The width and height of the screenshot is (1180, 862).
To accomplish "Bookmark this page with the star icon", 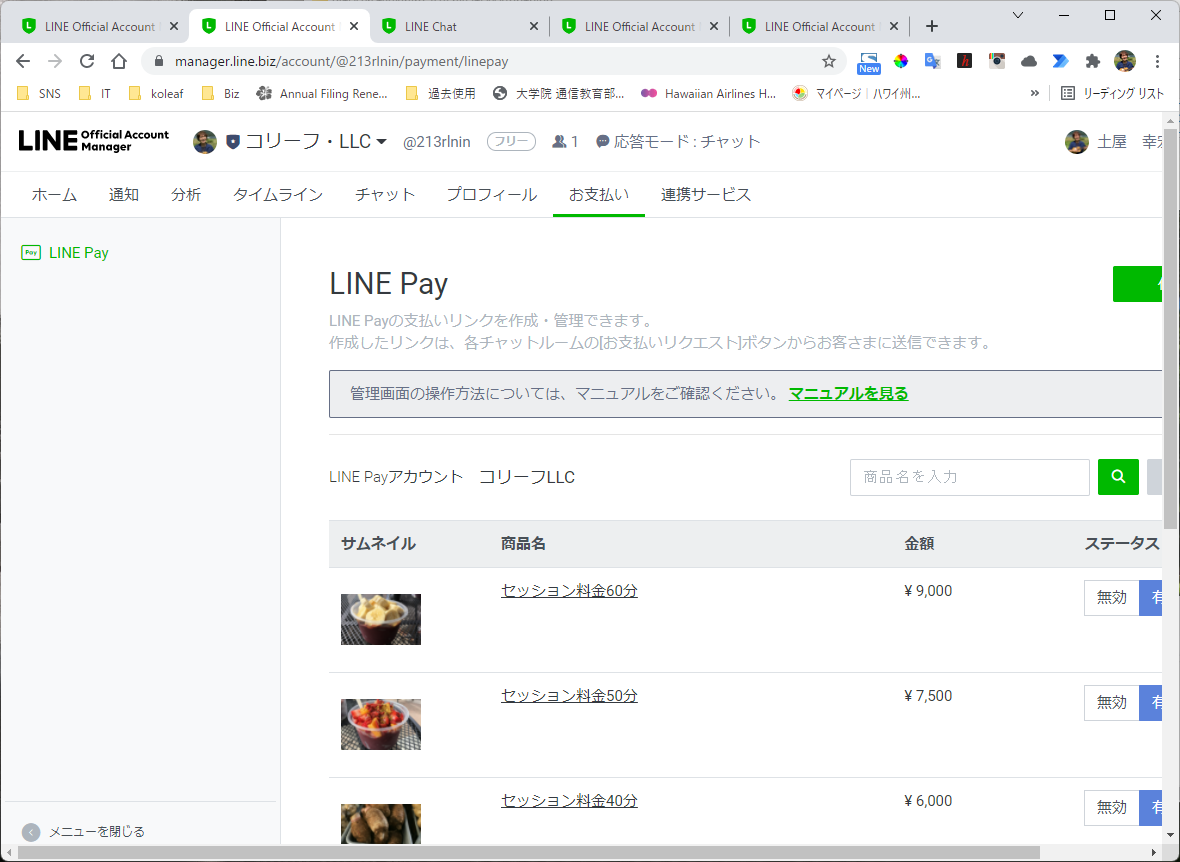I will (829, 61).
